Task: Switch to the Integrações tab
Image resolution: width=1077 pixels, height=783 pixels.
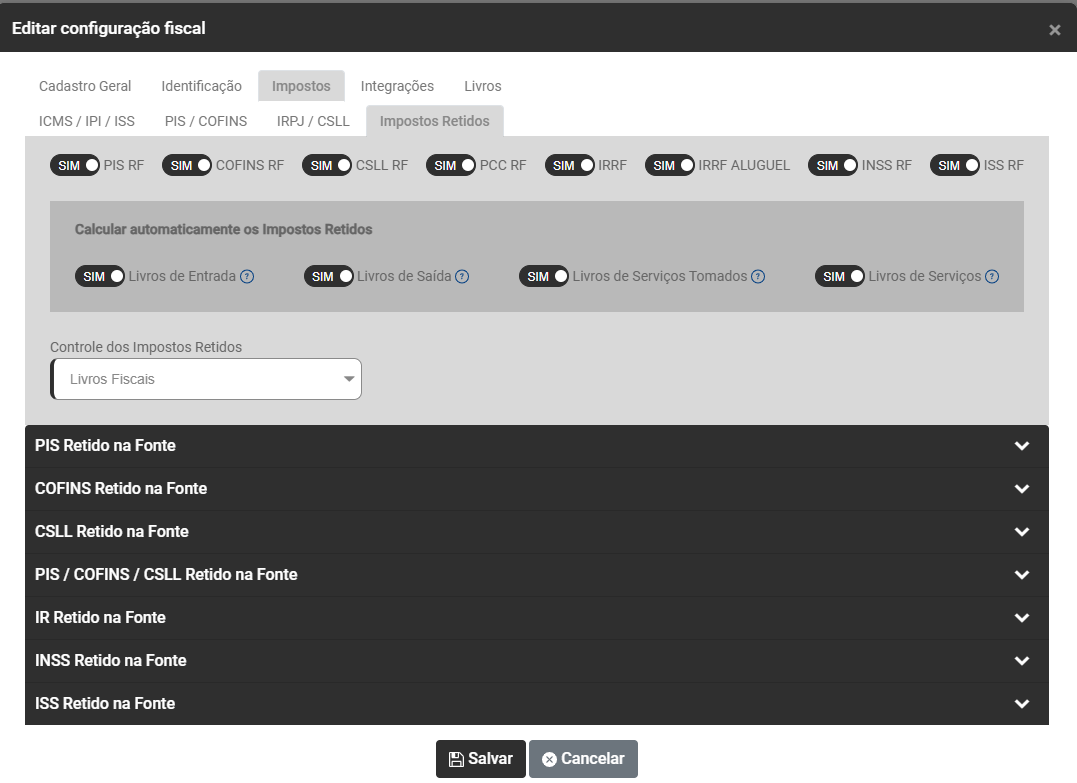Action: (x=397, y=86)
